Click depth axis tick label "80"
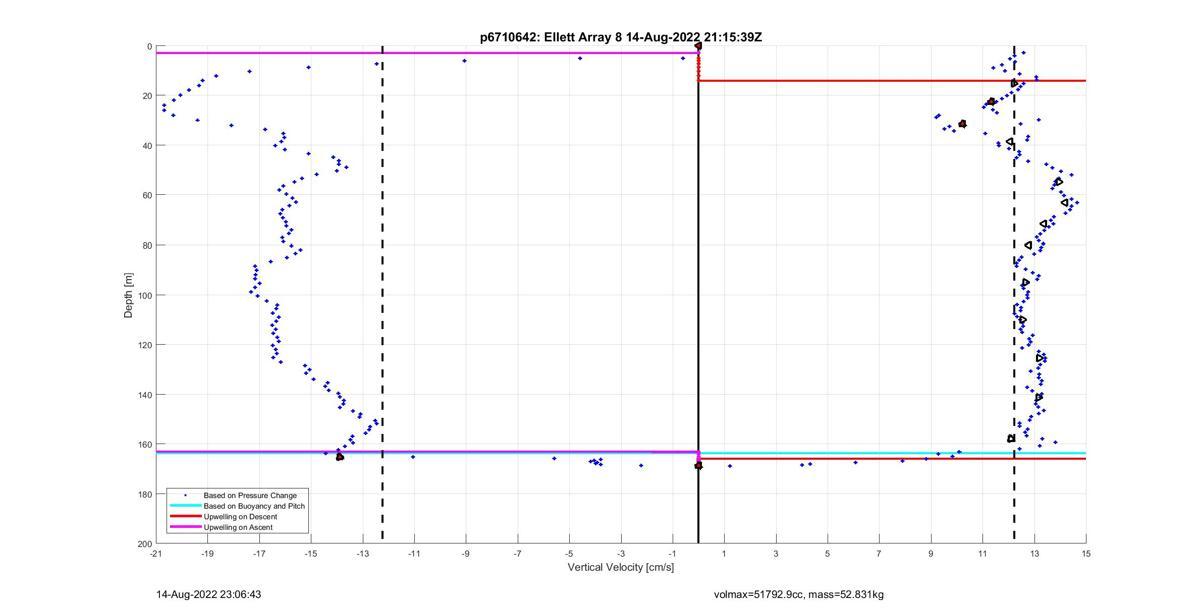Viewport: 1200px width, 611px height. pyautogui.click(x=146, y=245)
